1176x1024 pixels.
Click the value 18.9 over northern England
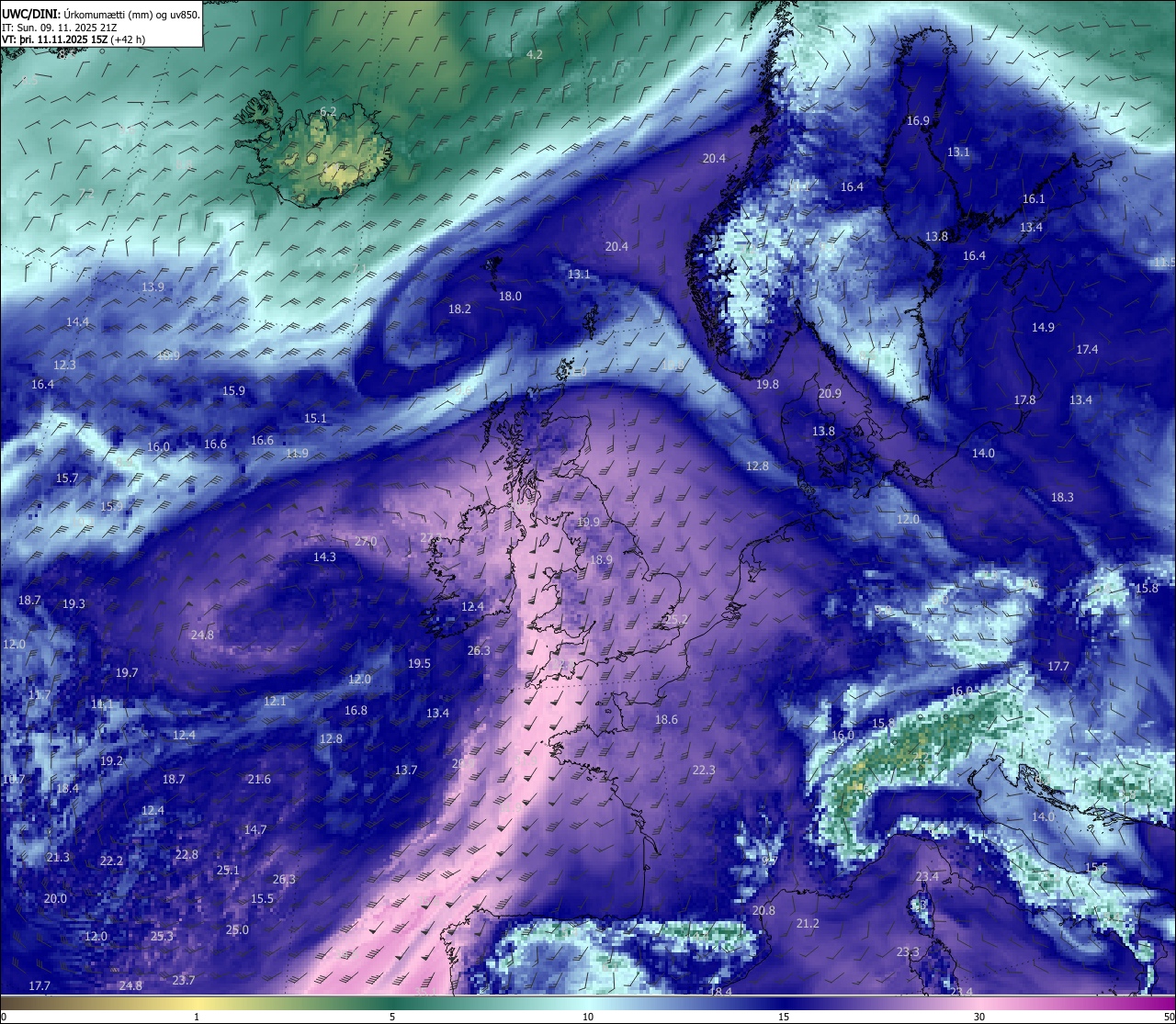[x=601, y=559]
